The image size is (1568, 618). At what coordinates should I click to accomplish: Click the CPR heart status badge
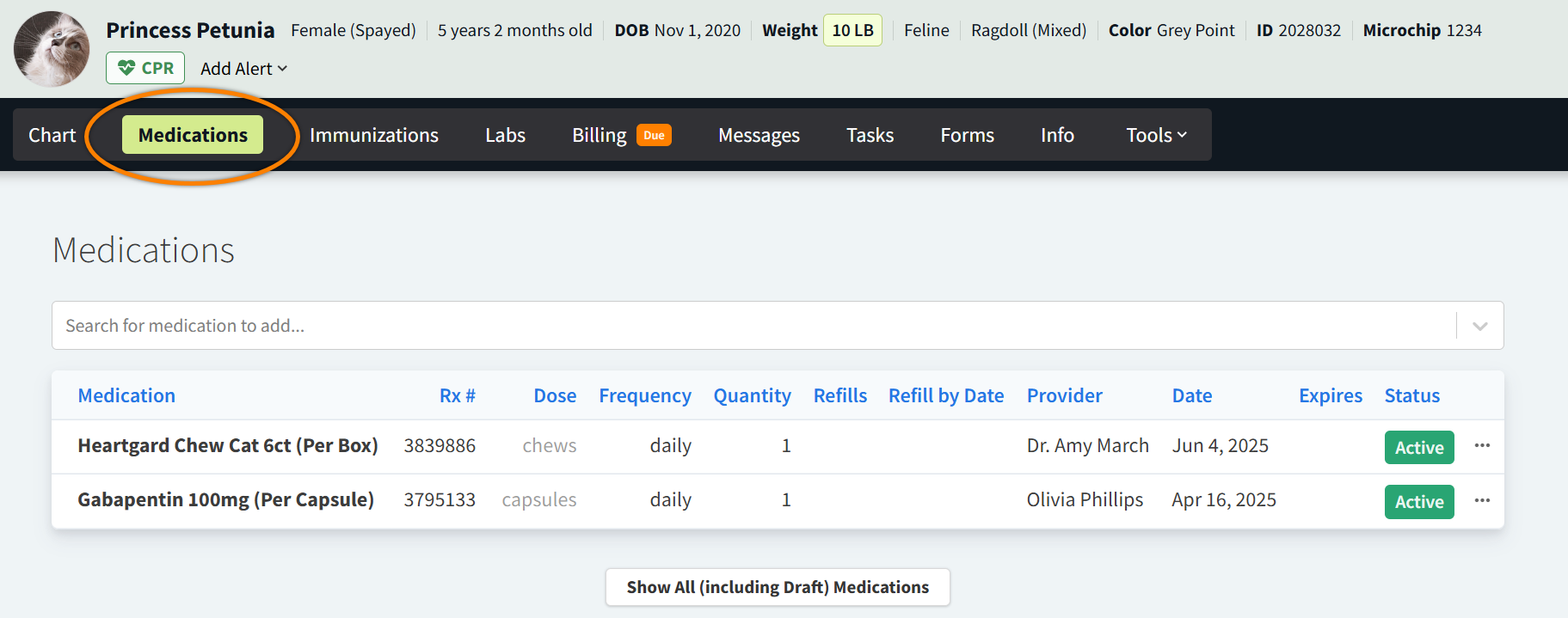tap(145, 68)
